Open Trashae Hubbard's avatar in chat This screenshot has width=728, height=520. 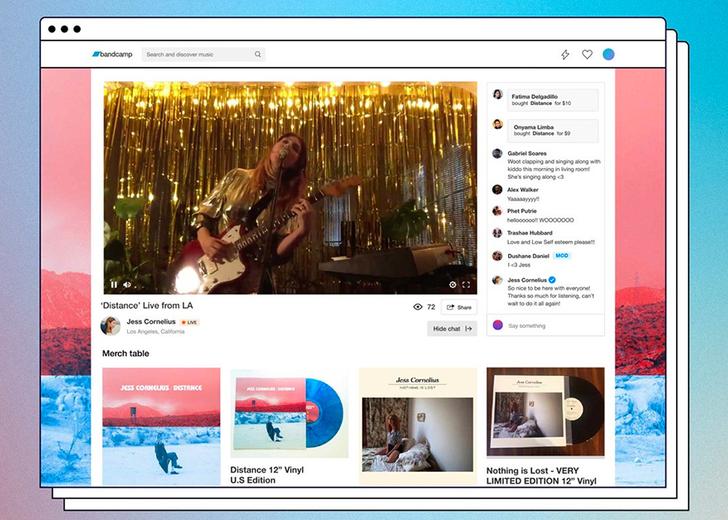tap(497, 233)
